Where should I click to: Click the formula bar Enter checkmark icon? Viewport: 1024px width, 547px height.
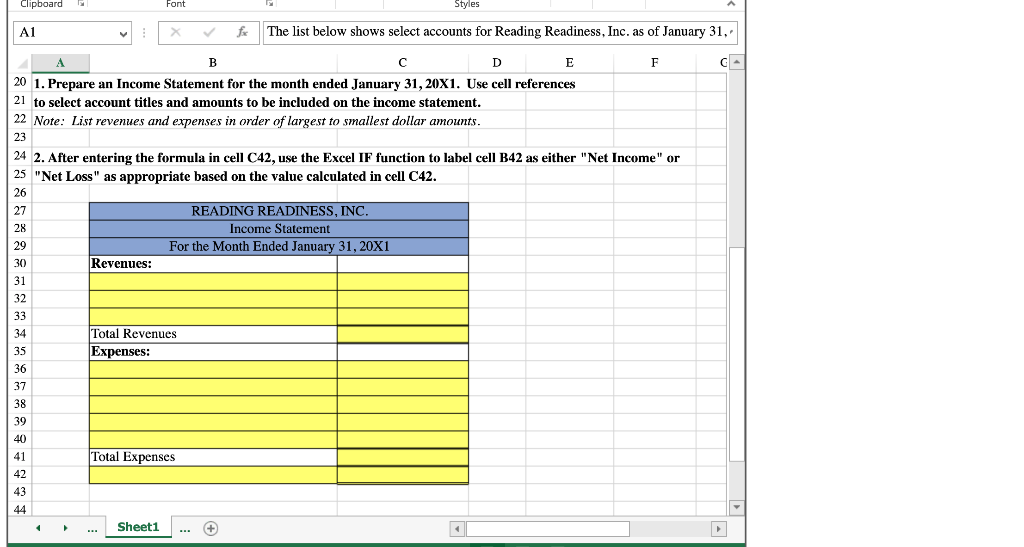pos(209,32)
